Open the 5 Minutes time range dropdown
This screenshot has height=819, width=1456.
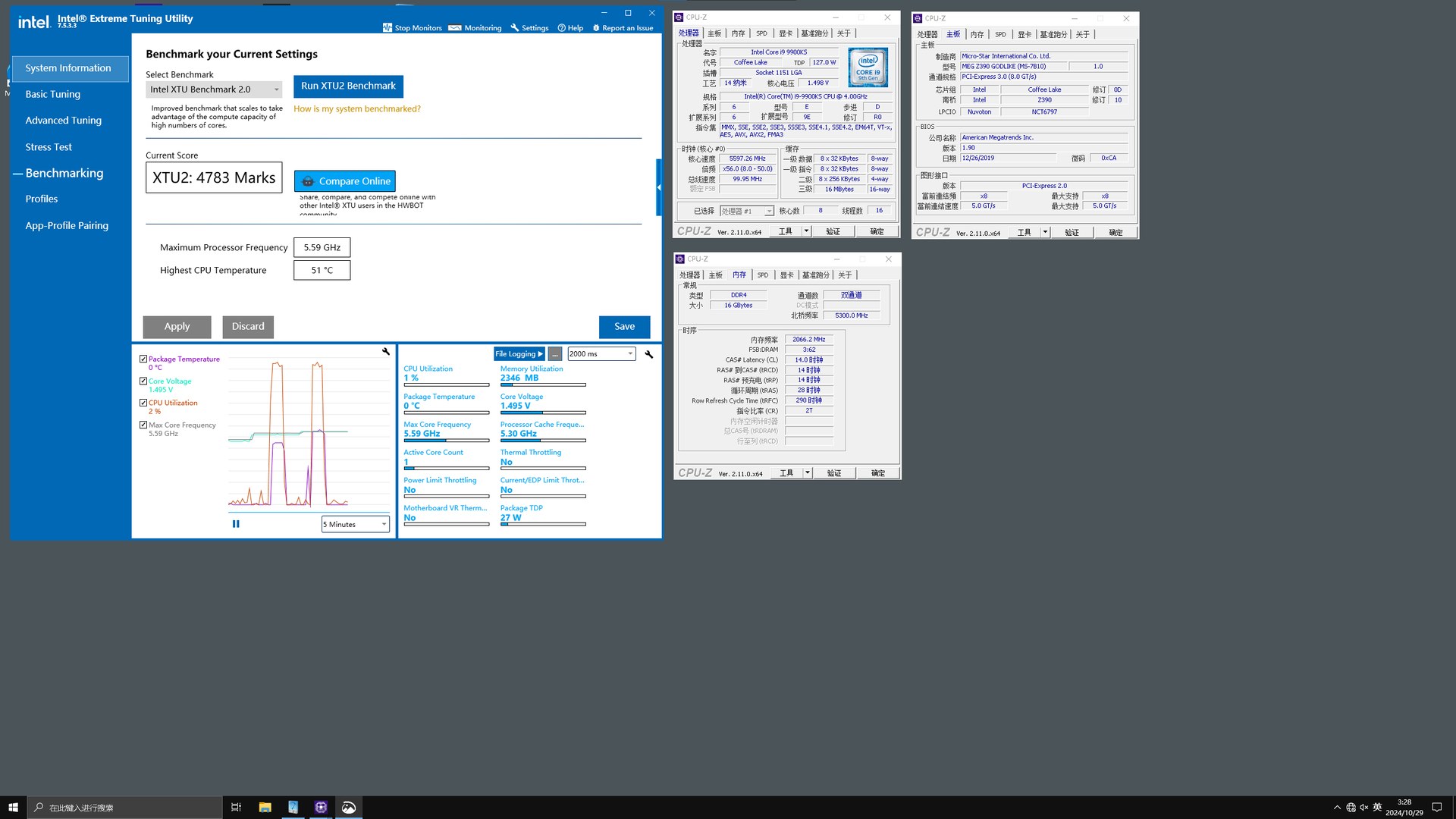pyautogui.click(x=355, y=524)
